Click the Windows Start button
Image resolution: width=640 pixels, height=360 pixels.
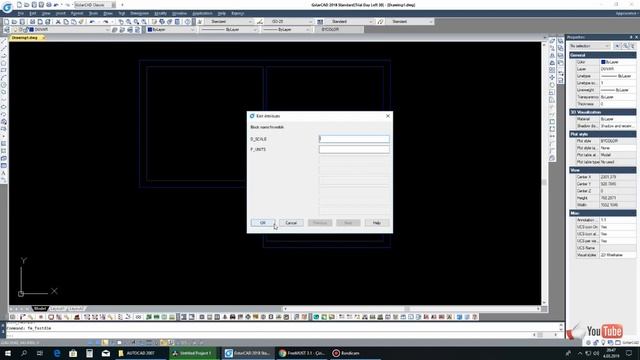click(8, 353)
